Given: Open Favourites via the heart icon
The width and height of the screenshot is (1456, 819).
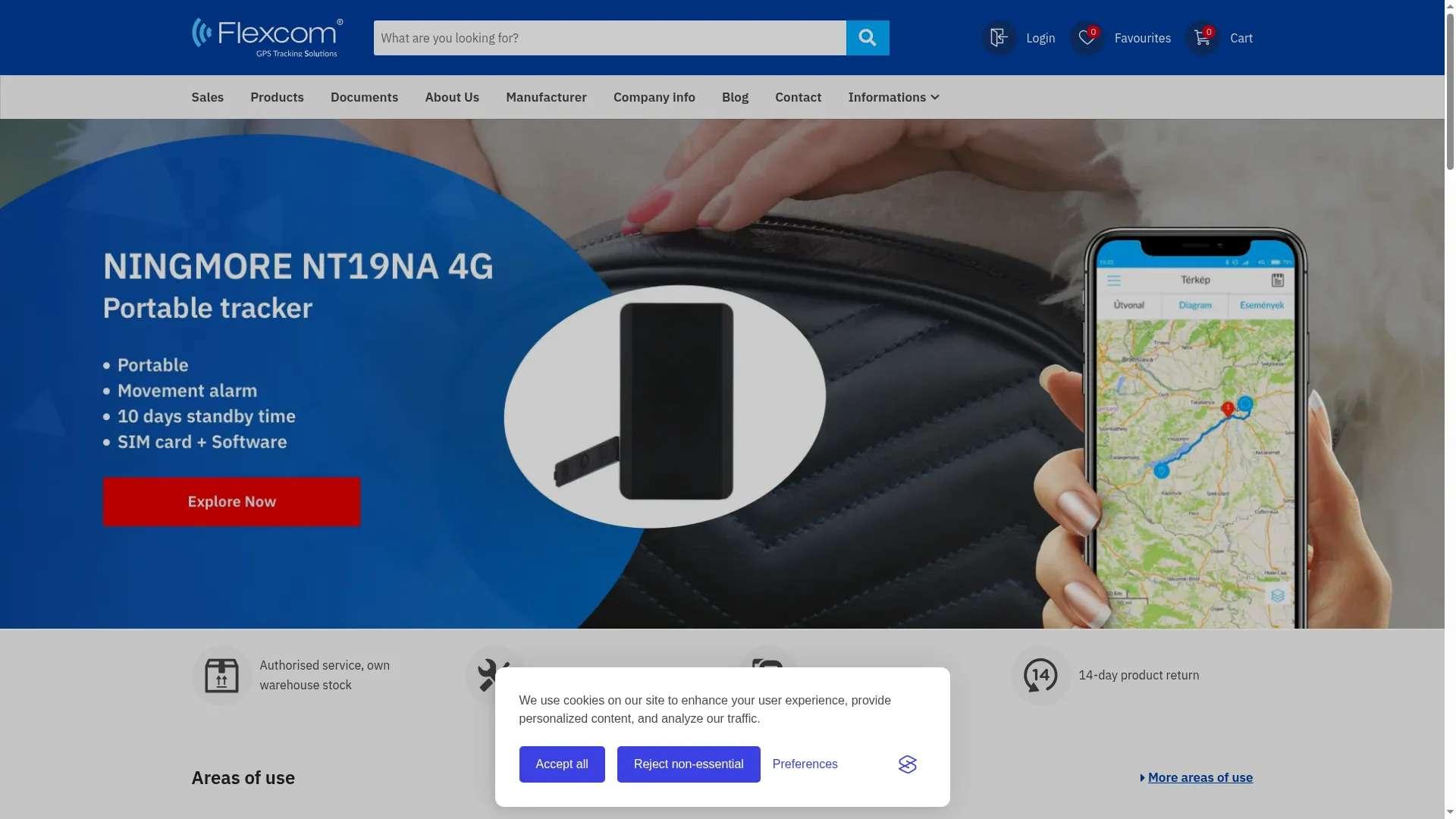Looking at the screenshot, I should 1087,38.
